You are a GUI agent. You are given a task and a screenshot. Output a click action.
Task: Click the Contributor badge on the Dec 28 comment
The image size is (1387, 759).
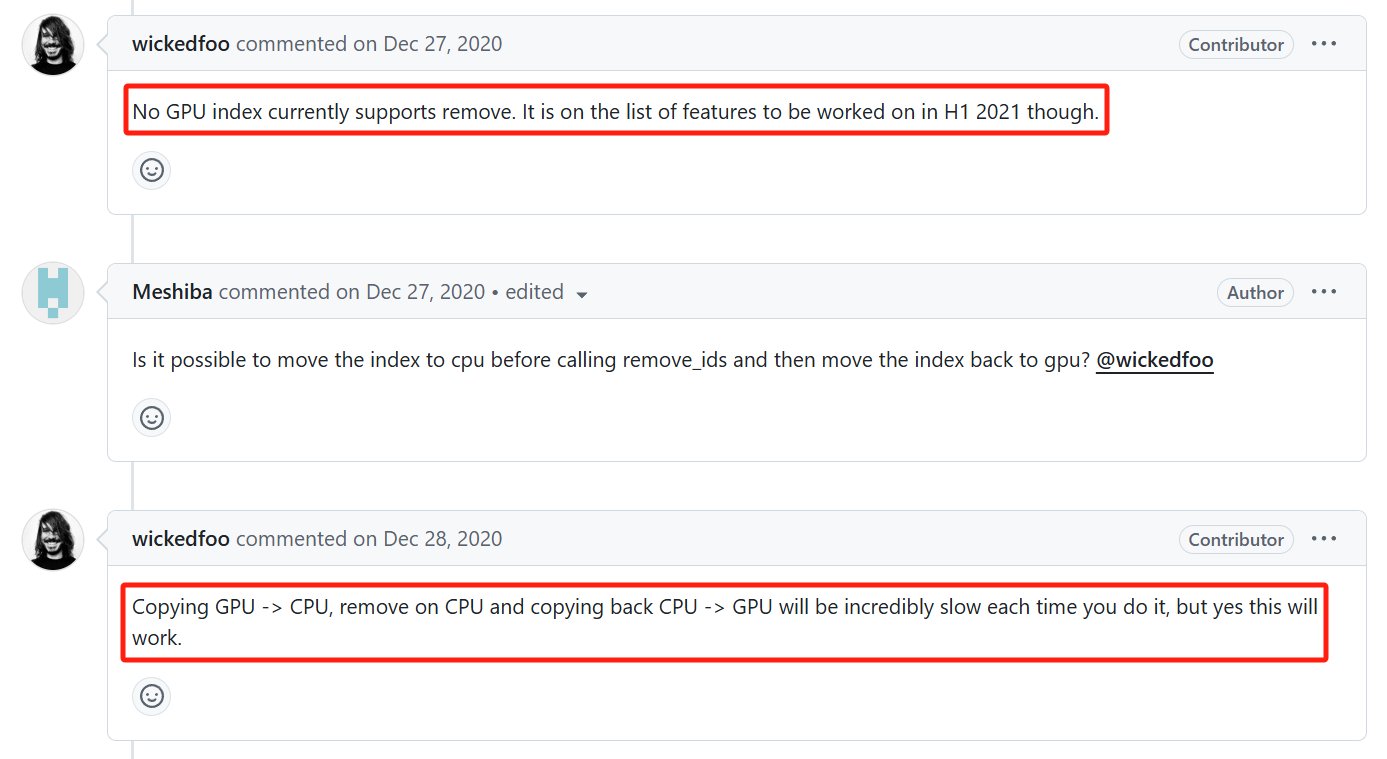click(x=1236, y=540)
